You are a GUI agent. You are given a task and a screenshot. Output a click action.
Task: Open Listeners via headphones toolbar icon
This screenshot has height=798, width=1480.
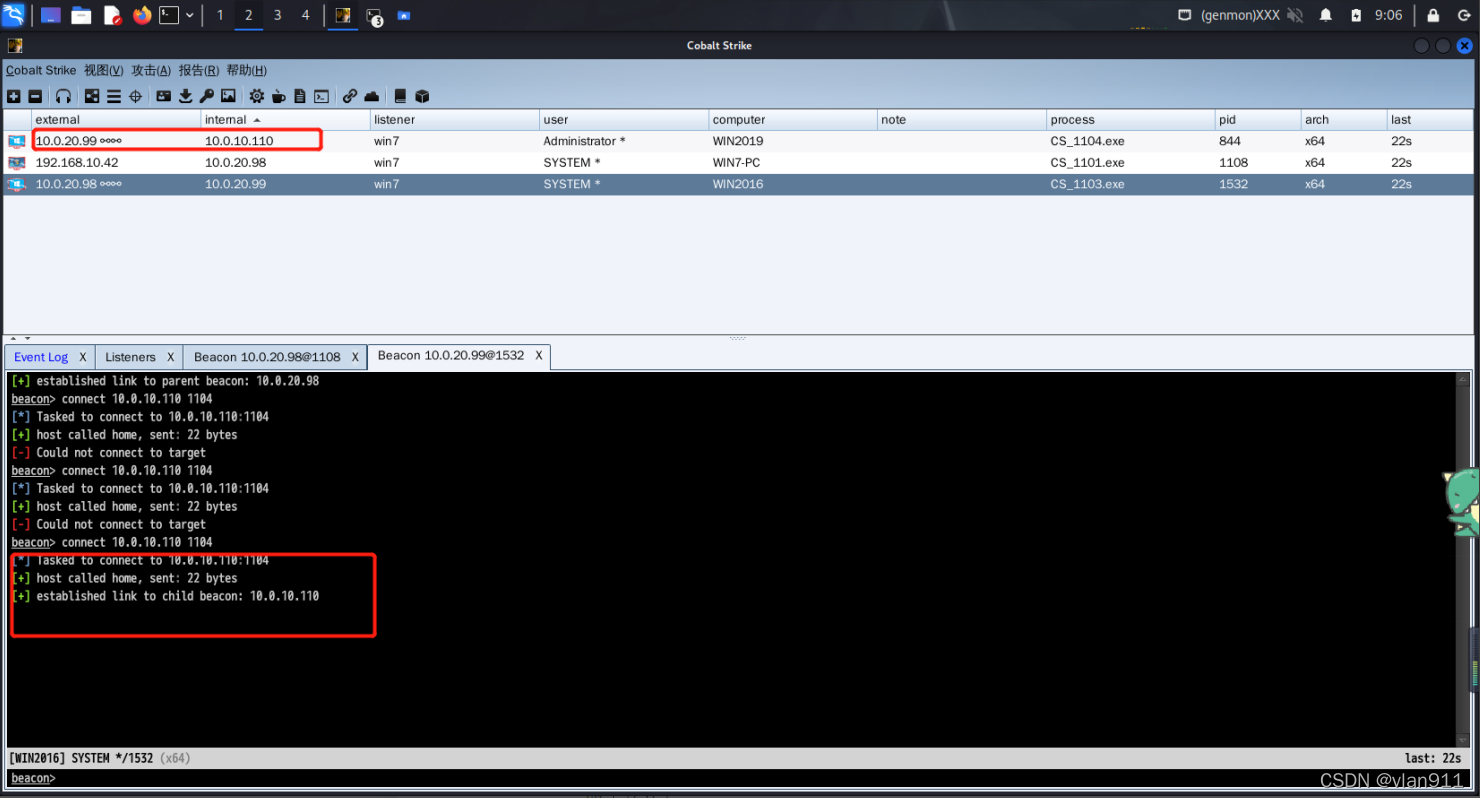63,96
